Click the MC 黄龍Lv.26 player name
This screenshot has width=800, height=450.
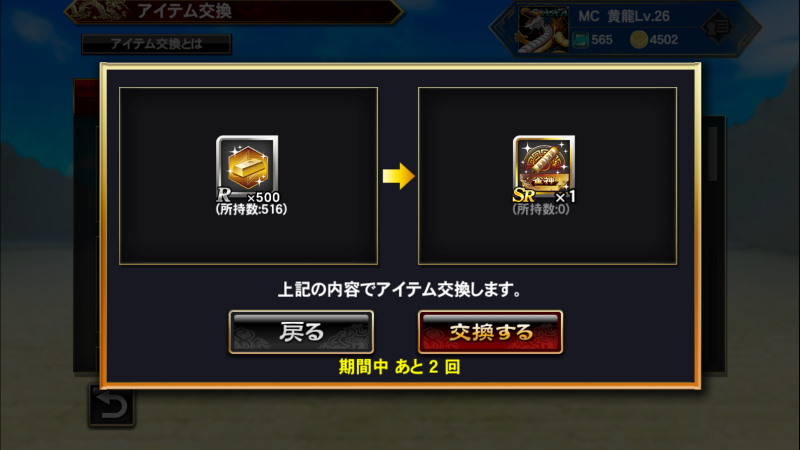(x=623, y=16)
